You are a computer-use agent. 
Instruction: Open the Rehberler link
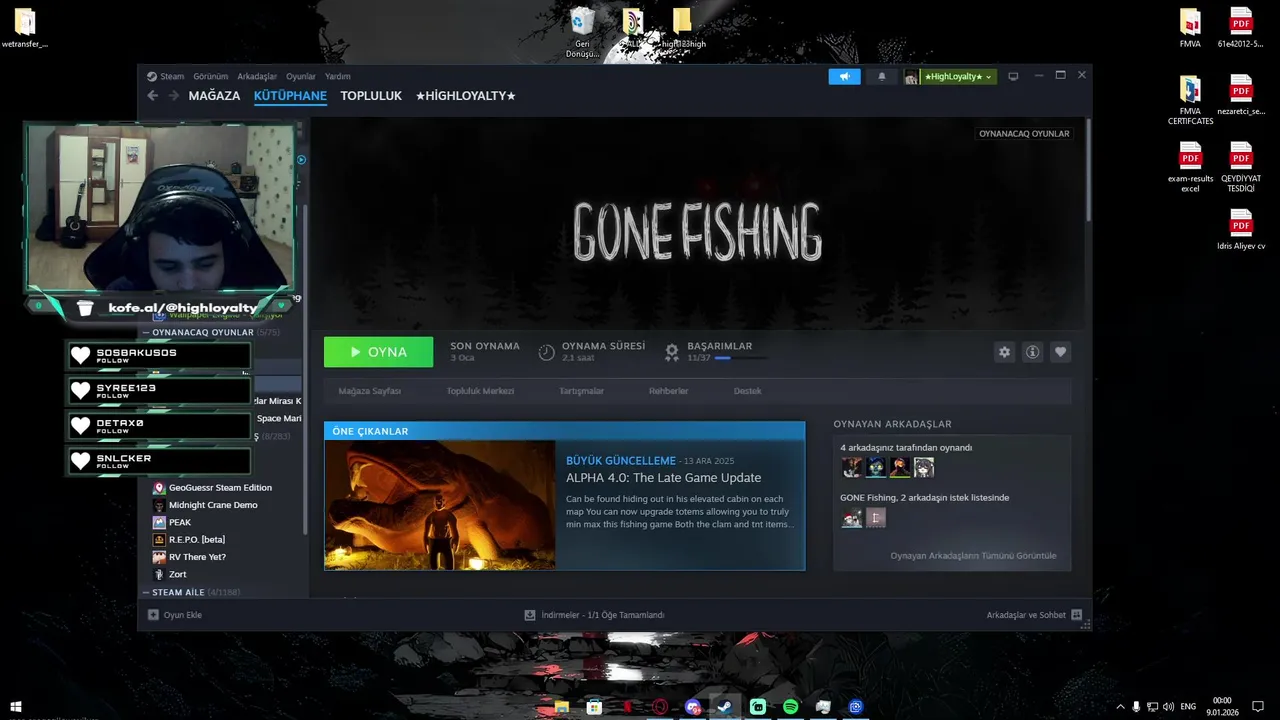[668, 391]
